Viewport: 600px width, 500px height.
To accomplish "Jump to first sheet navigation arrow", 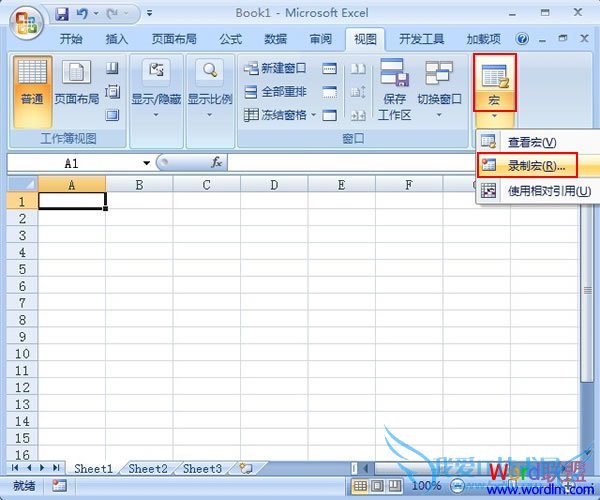I will tap(15, 467).
